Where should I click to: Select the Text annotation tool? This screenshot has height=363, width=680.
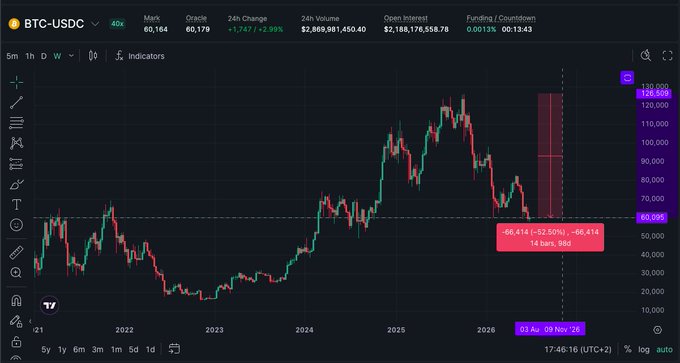pyautogui.click(x=16, y=204)
